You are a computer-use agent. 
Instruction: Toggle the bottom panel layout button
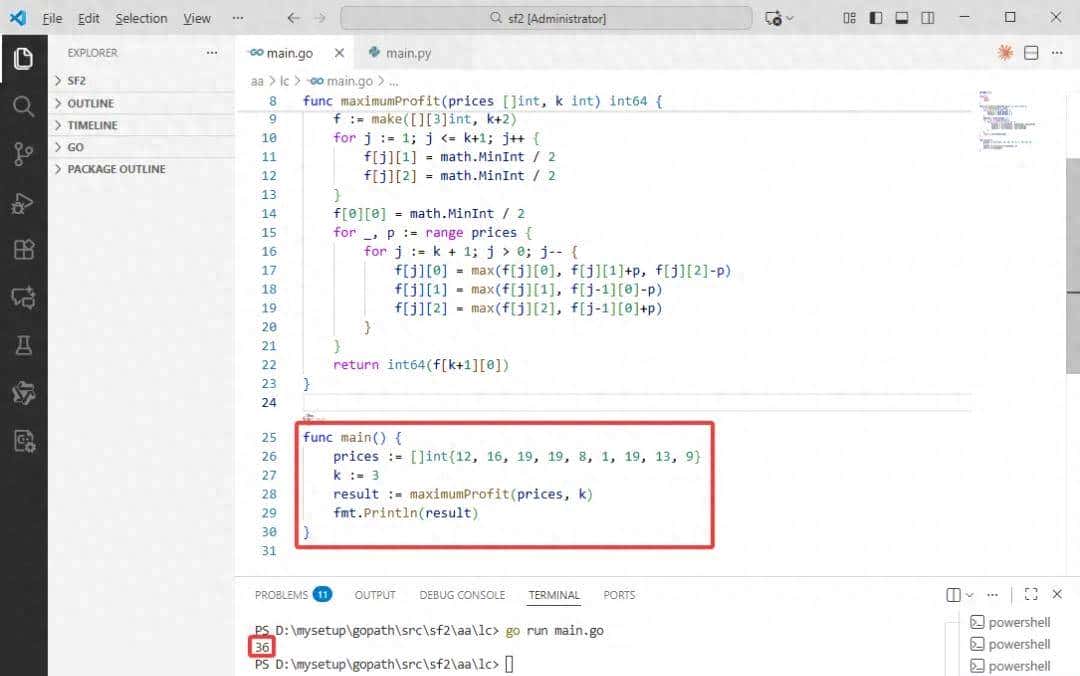point(902,18)
